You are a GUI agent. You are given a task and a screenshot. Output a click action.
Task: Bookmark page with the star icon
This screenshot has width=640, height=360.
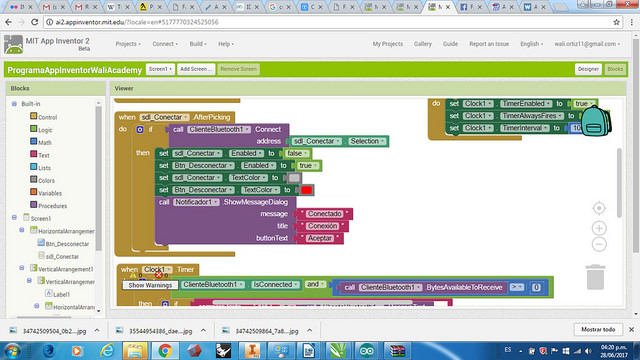(616, 22)
